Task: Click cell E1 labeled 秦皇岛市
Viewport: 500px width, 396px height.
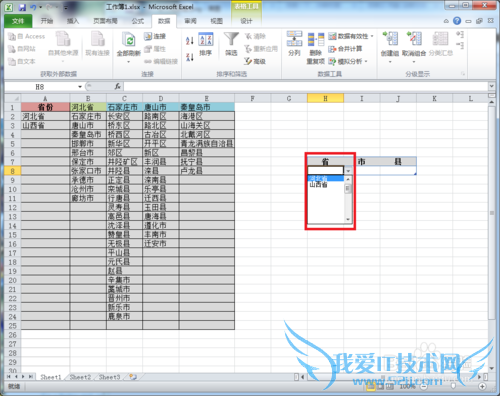Action: pyautogui.click(x=207, y=107)
